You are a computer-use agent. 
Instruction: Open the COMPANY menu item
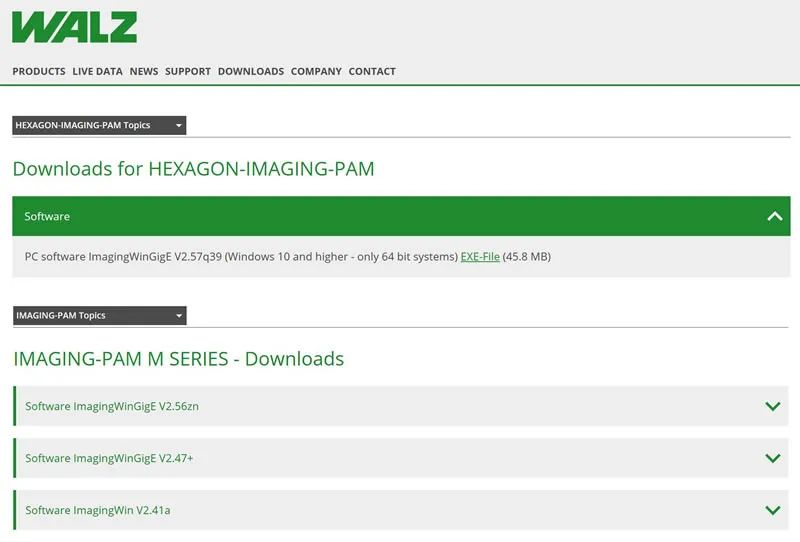316,71
